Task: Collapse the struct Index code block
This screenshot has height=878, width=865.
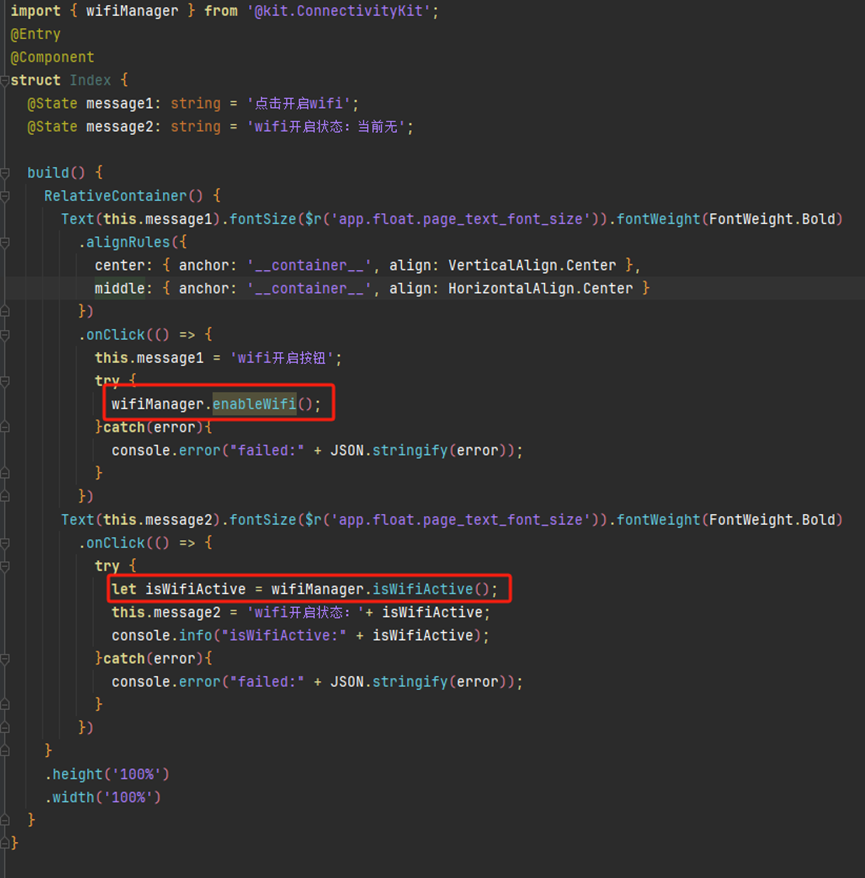Action: point(5,80)
